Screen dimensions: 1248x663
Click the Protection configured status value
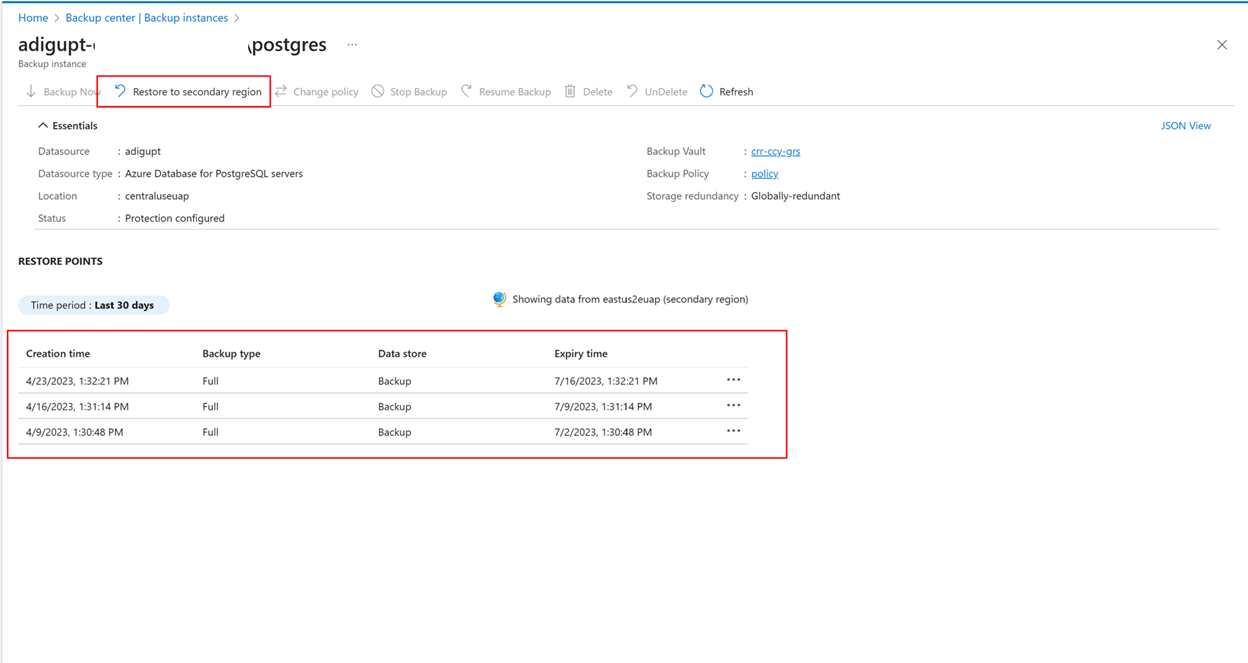point(175,218)
